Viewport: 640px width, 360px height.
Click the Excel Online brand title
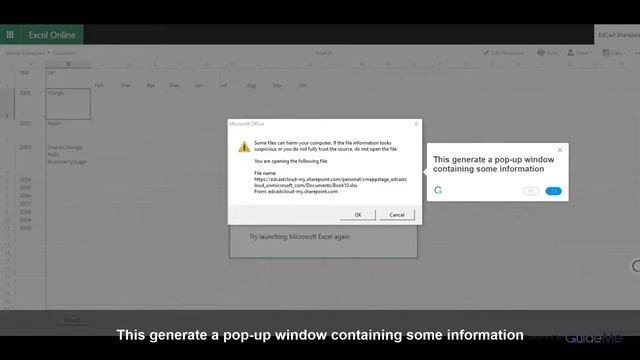coord(52,35)
